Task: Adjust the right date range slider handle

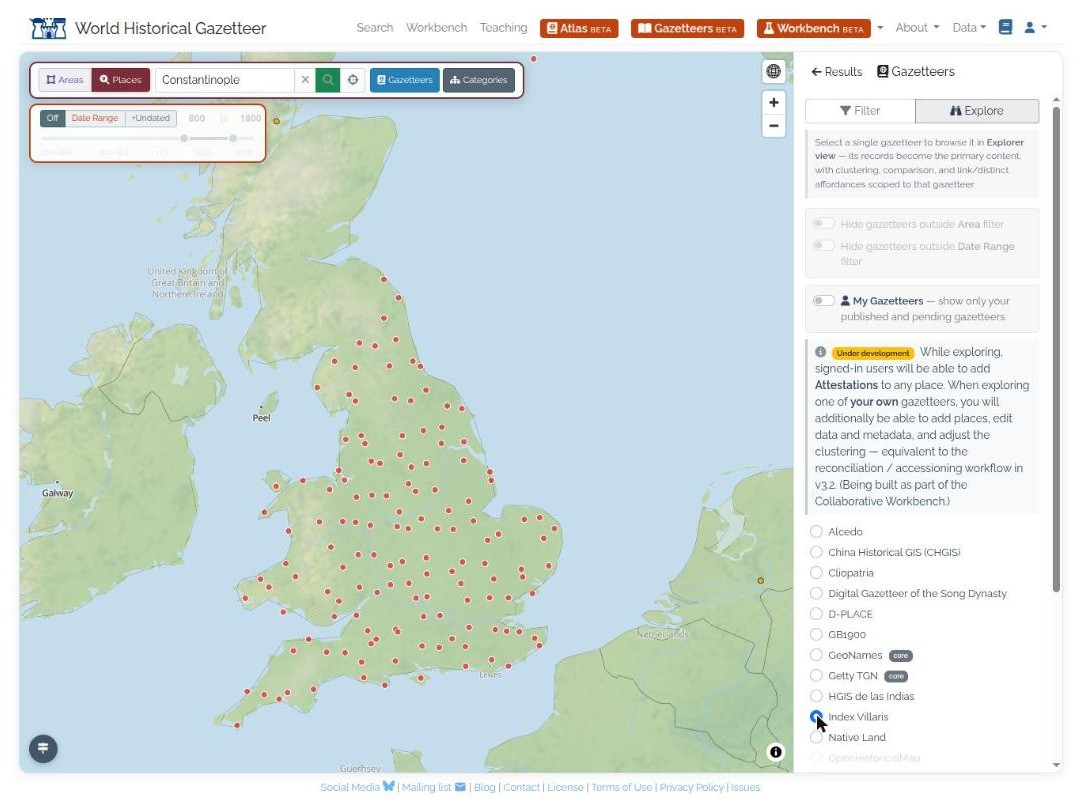Action: coord(233,138)
